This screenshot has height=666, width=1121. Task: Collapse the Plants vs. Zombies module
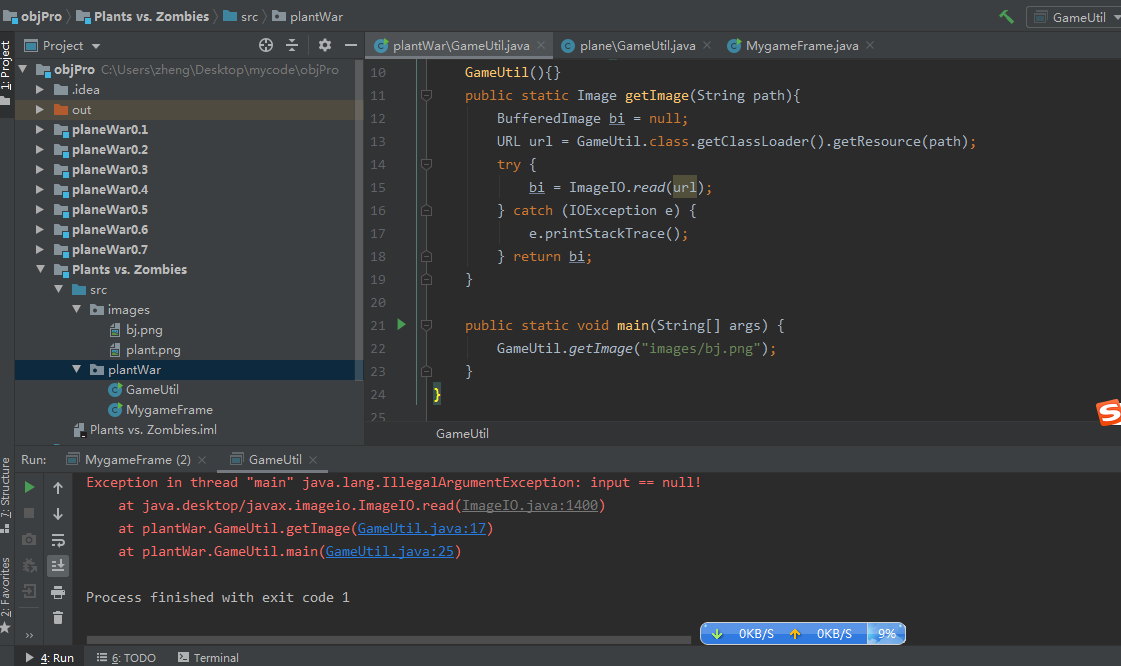click(40, 269)
